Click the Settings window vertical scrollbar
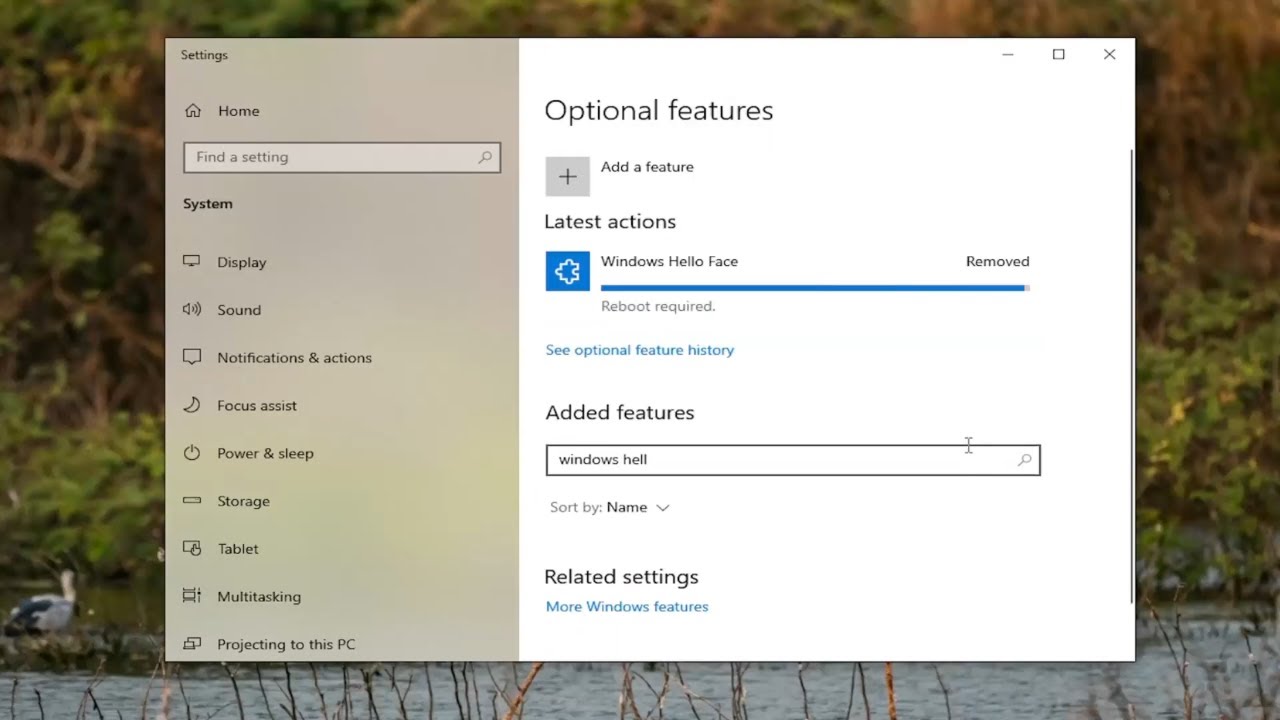The height and width of the screenshot is (720, 1280). tap(1131, 376)
